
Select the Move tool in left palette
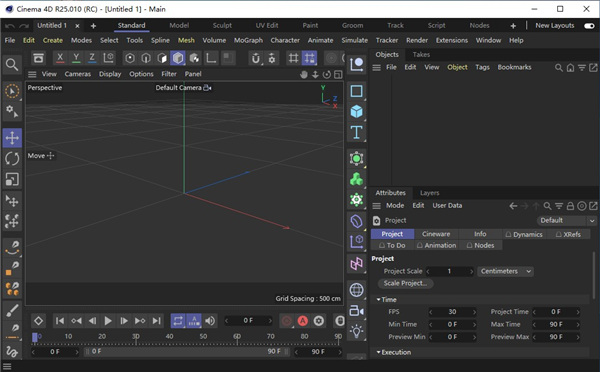click(12, 138)
